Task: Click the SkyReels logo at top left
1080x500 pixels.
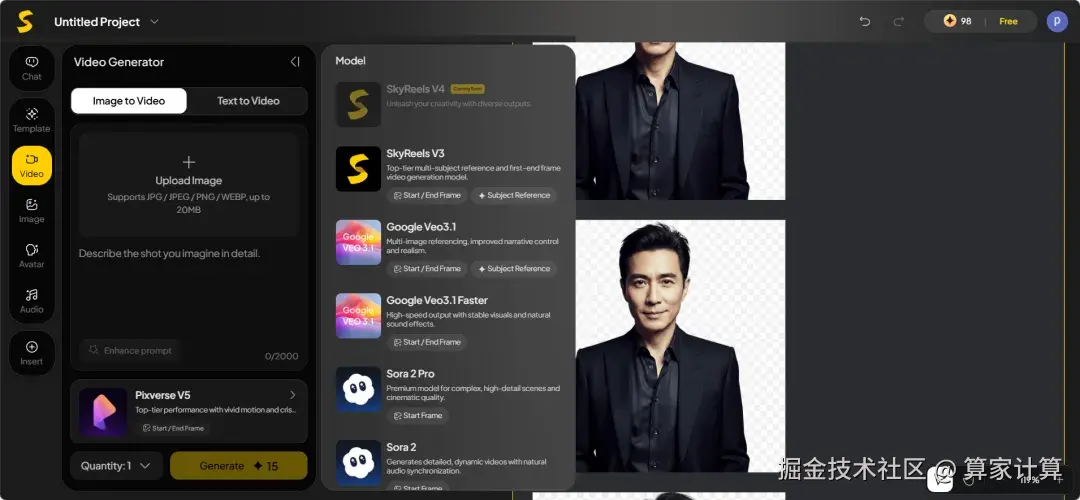Action: click(x=25, y=22)
